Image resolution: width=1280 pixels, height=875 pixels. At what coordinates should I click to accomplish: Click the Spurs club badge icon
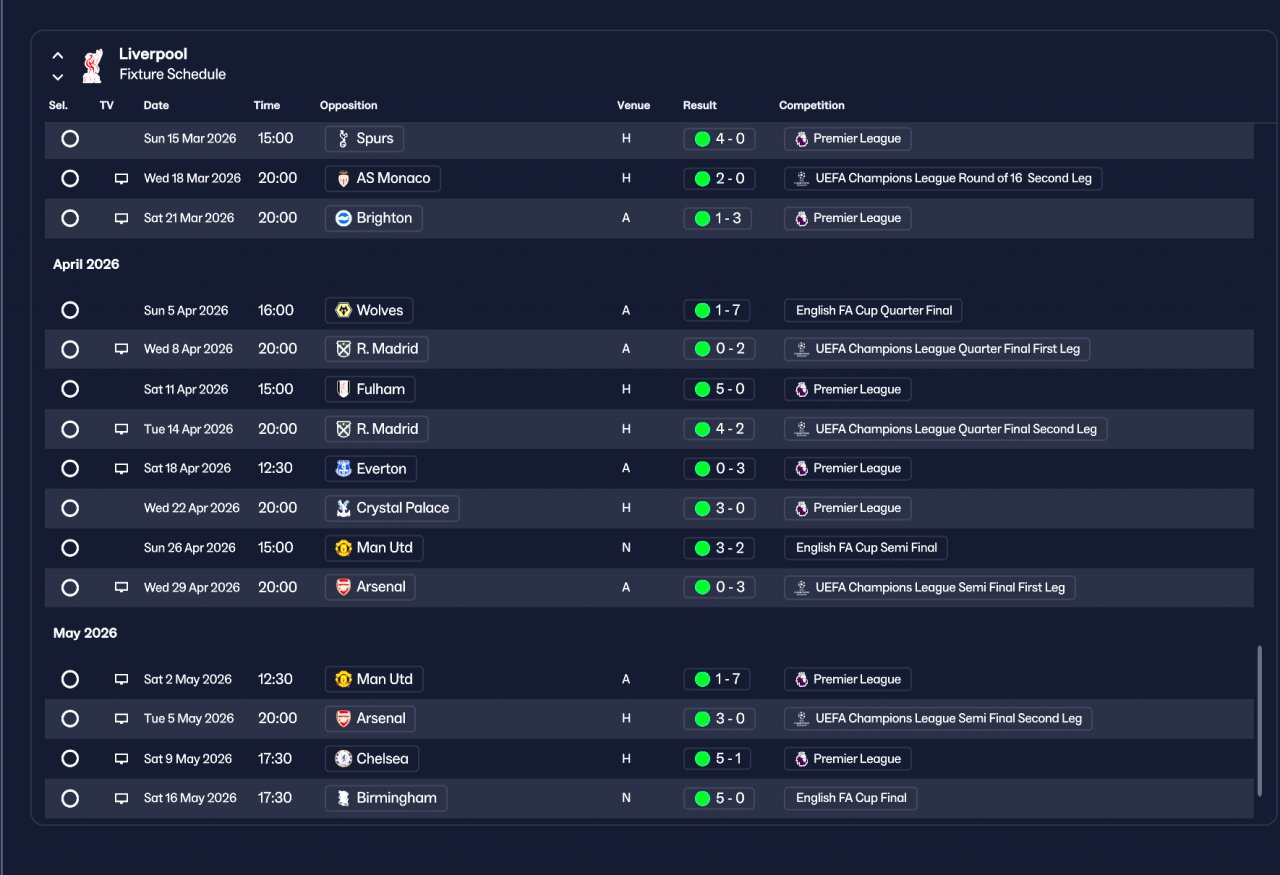tap(343, 139)
